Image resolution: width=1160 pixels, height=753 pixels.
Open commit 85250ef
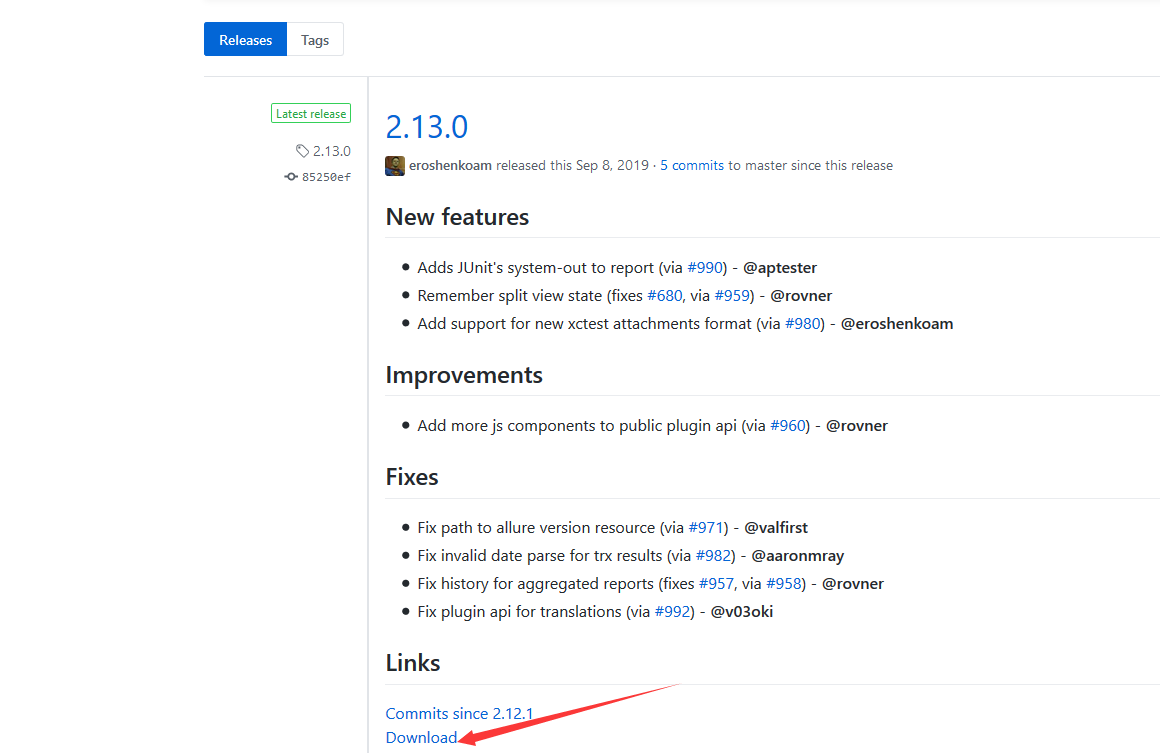click(326, 178)
